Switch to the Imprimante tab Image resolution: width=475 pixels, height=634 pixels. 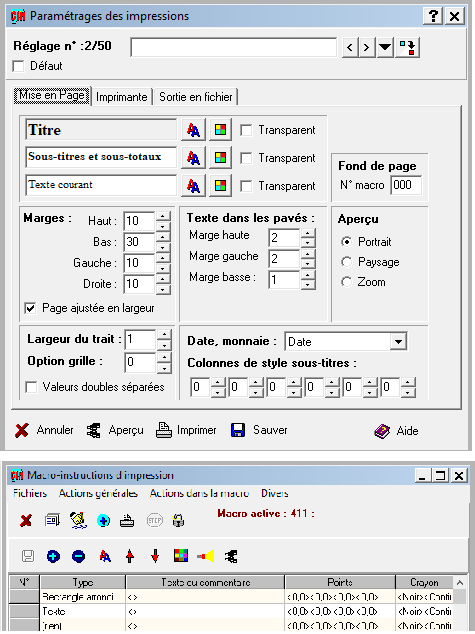(x=122, y=97)
